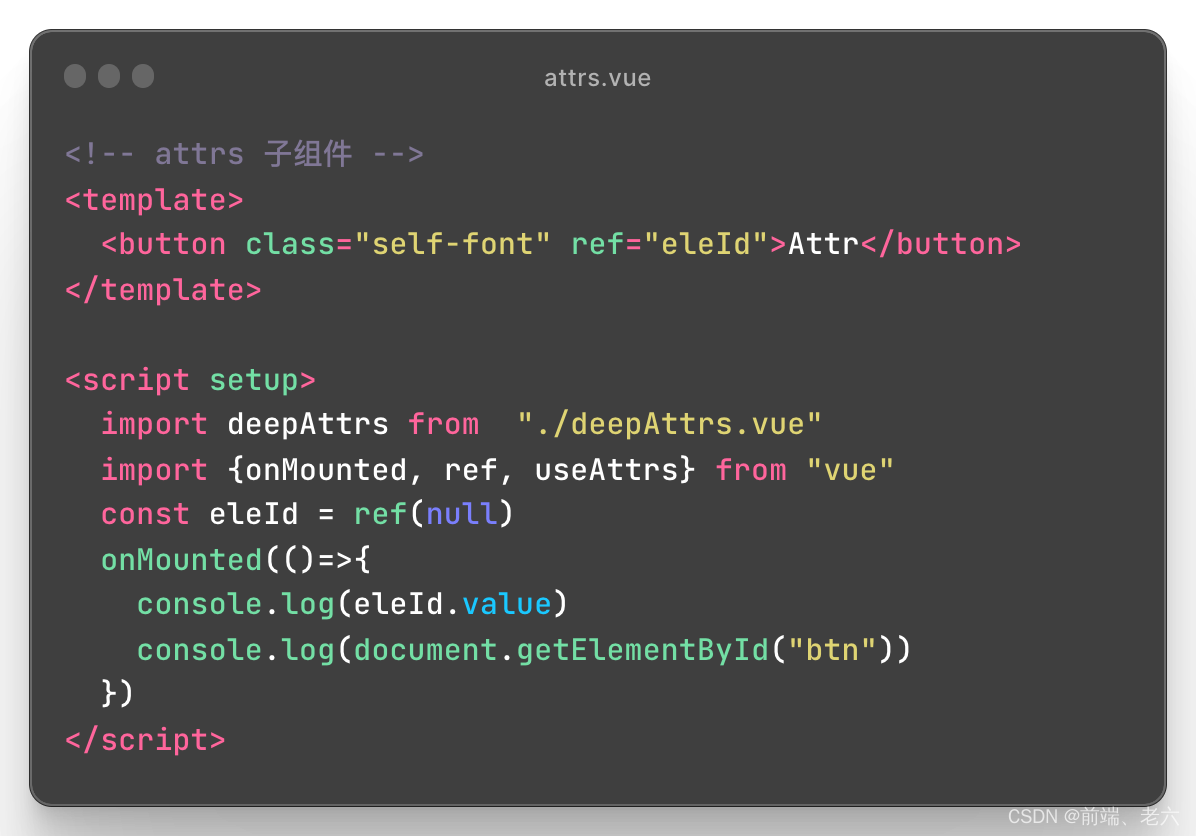This screenshot has width=1196, height=836.
Task: Click the first gray window control dot
Action: (x=75, y=76)
